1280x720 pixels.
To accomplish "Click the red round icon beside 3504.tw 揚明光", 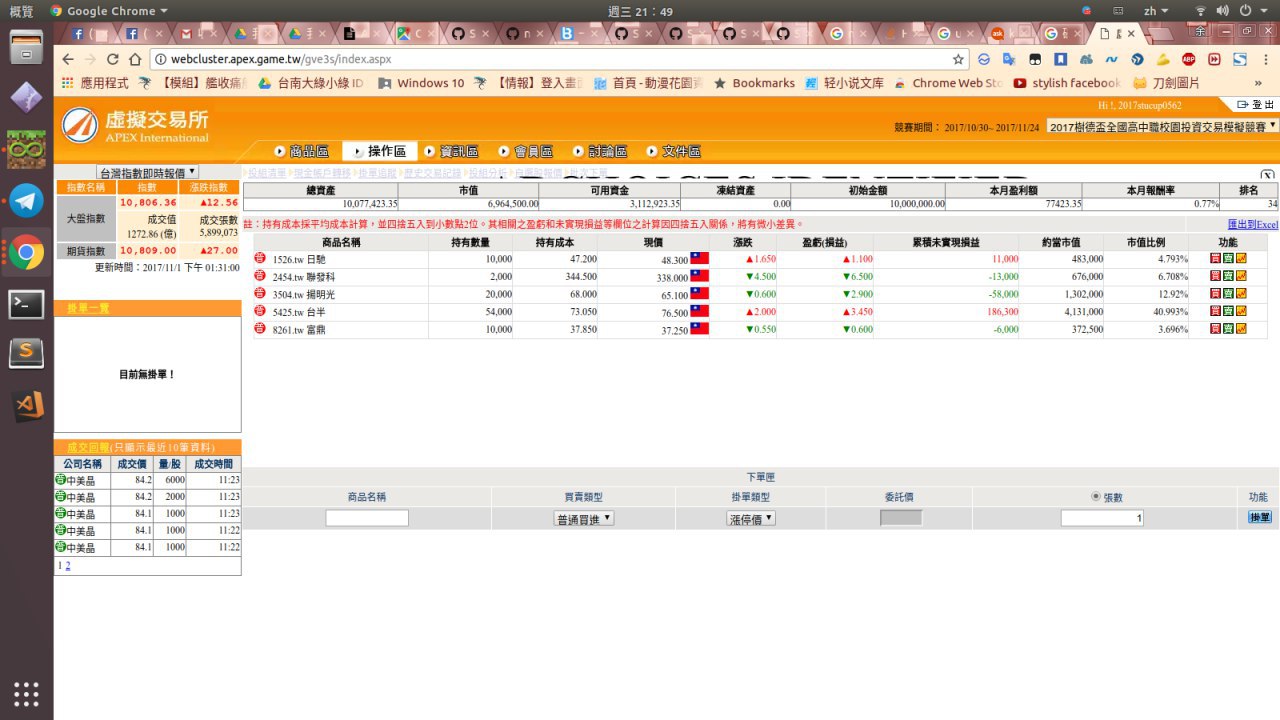I will 260,294.
